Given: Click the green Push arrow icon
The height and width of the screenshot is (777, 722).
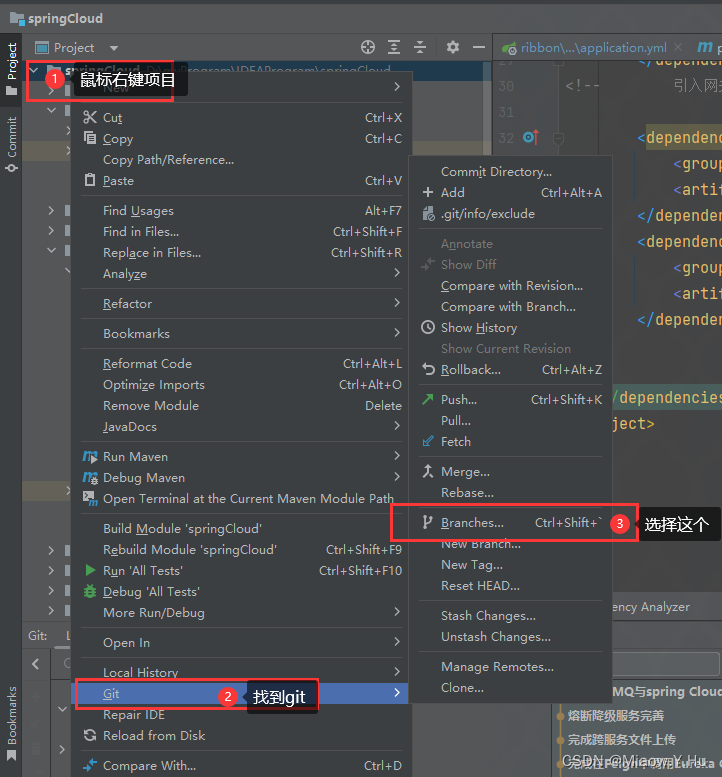Looking at the screenshot, I should pos(428,399).
